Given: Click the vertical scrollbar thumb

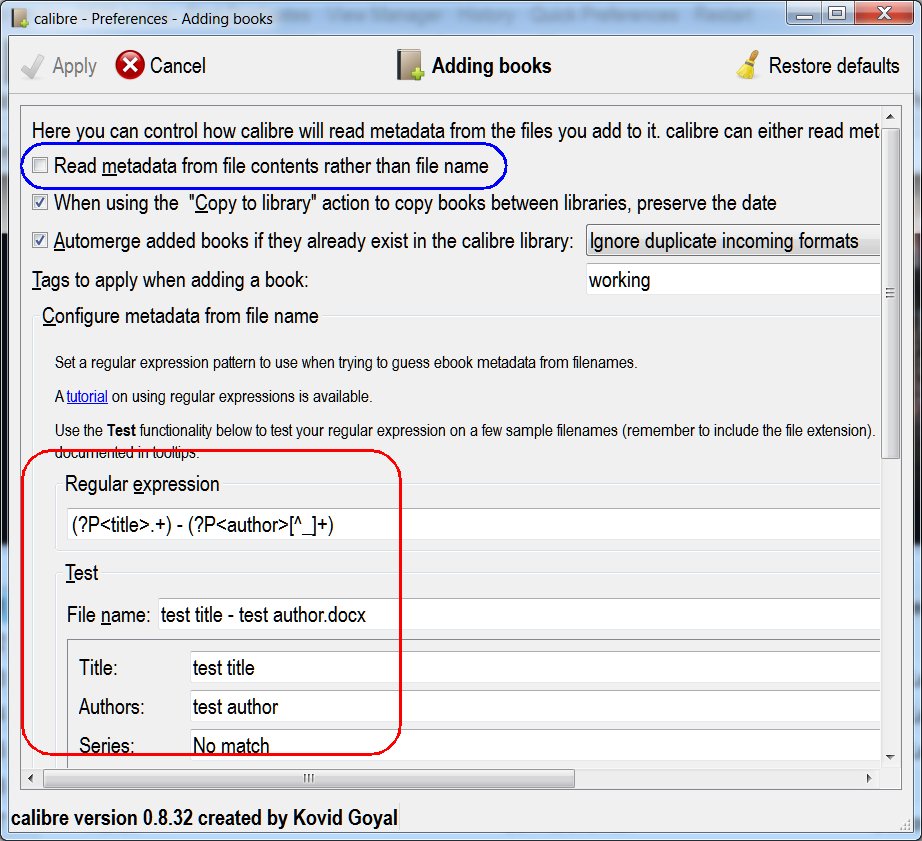Looking at the screenshot, I should pyautogui.click(x=890, y=292).
